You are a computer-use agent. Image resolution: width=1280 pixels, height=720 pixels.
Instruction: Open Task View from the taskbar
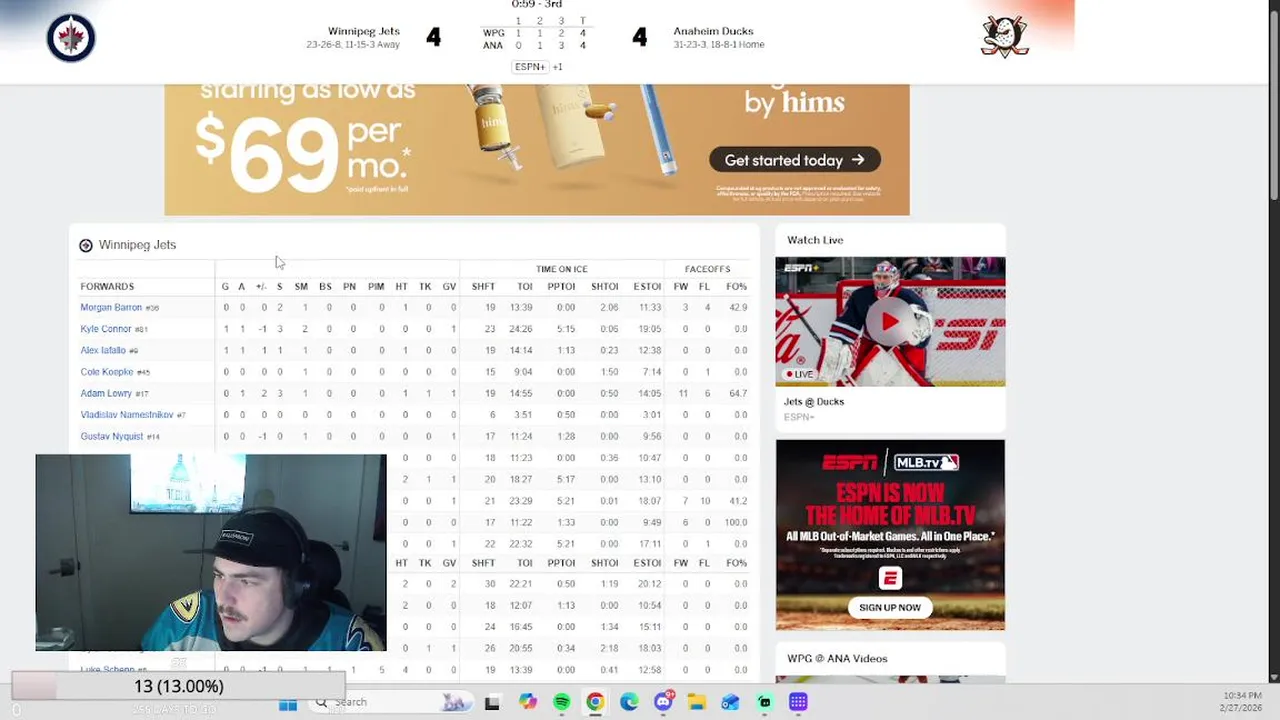[x=492, y=703]
